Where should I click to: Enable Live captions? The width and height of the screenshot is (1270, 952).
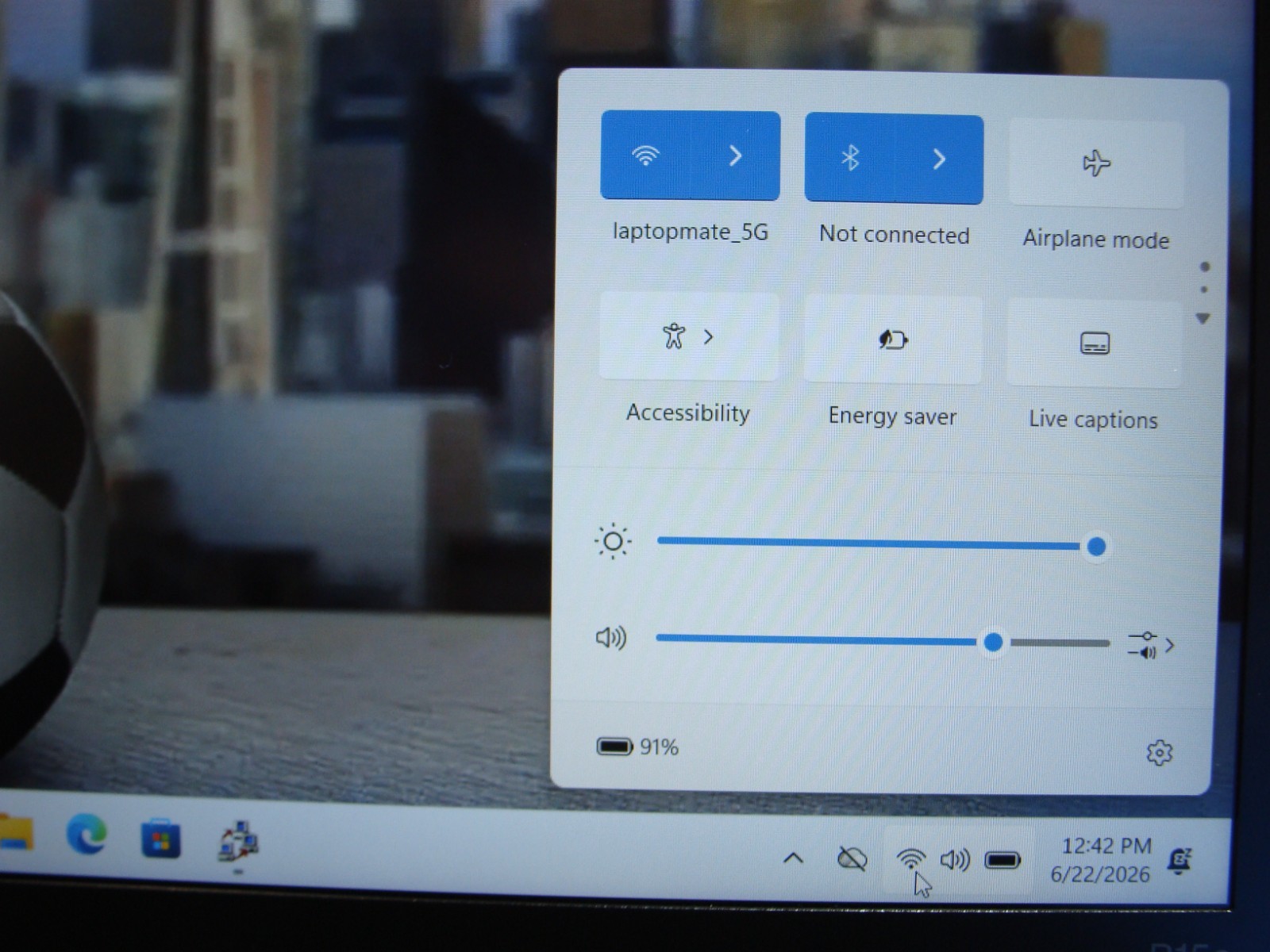click(x=1095, y=344)
